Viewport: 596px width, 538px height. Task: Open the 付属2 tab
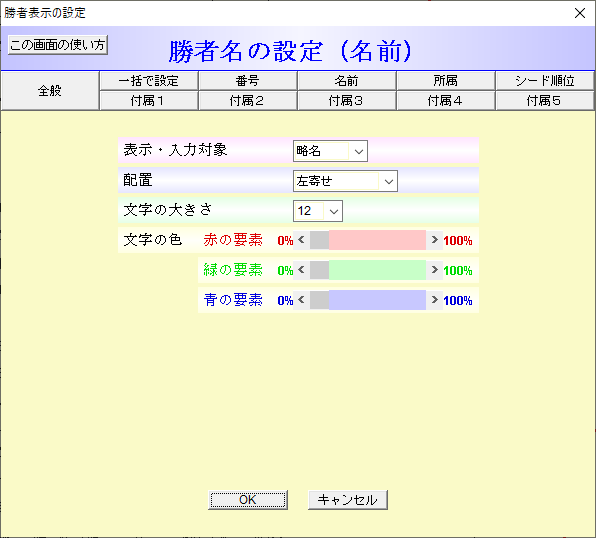pyautogui.click(x=247, y=101)
